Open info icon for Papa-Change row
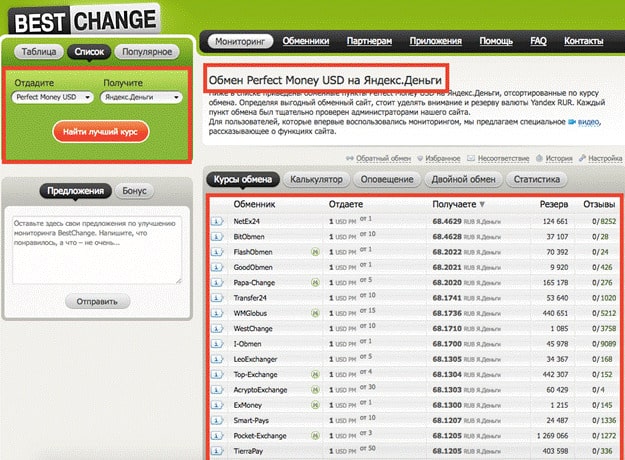This screenshot has height=460, width=625. click(217, 283)
